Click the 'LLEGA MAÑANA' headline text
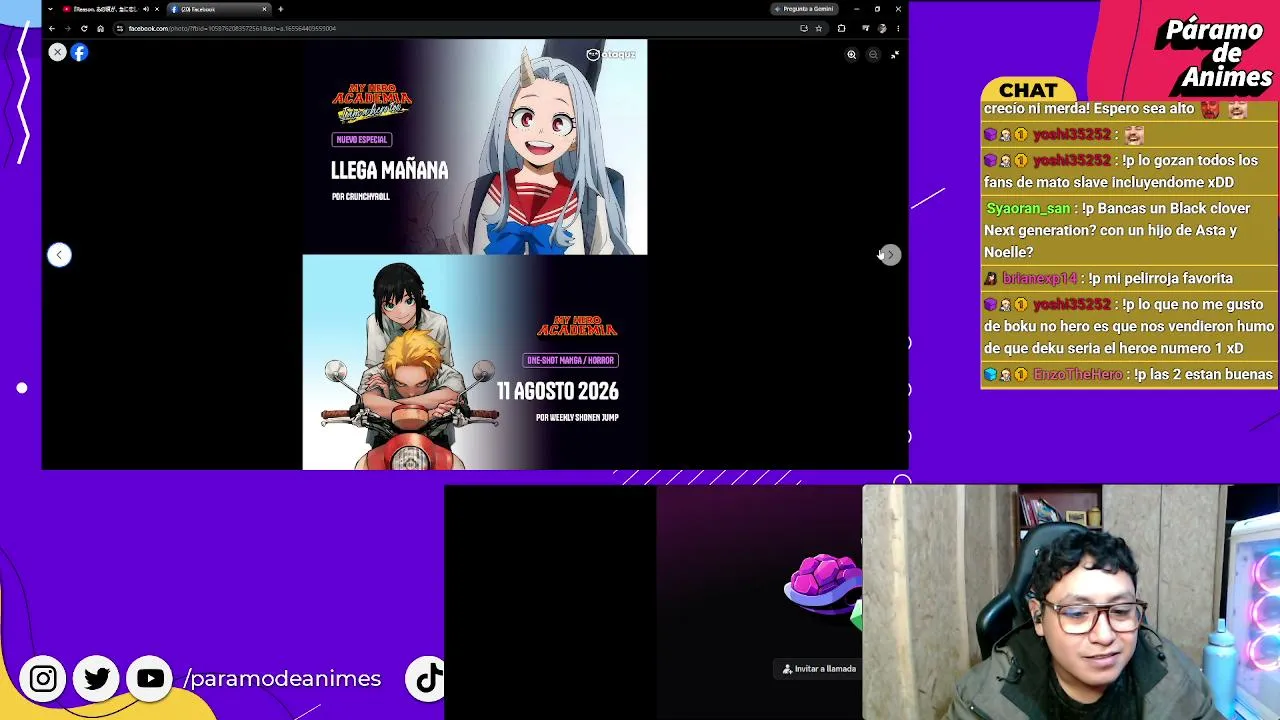This screenshot has height=720, width=1280. point(390,170)
